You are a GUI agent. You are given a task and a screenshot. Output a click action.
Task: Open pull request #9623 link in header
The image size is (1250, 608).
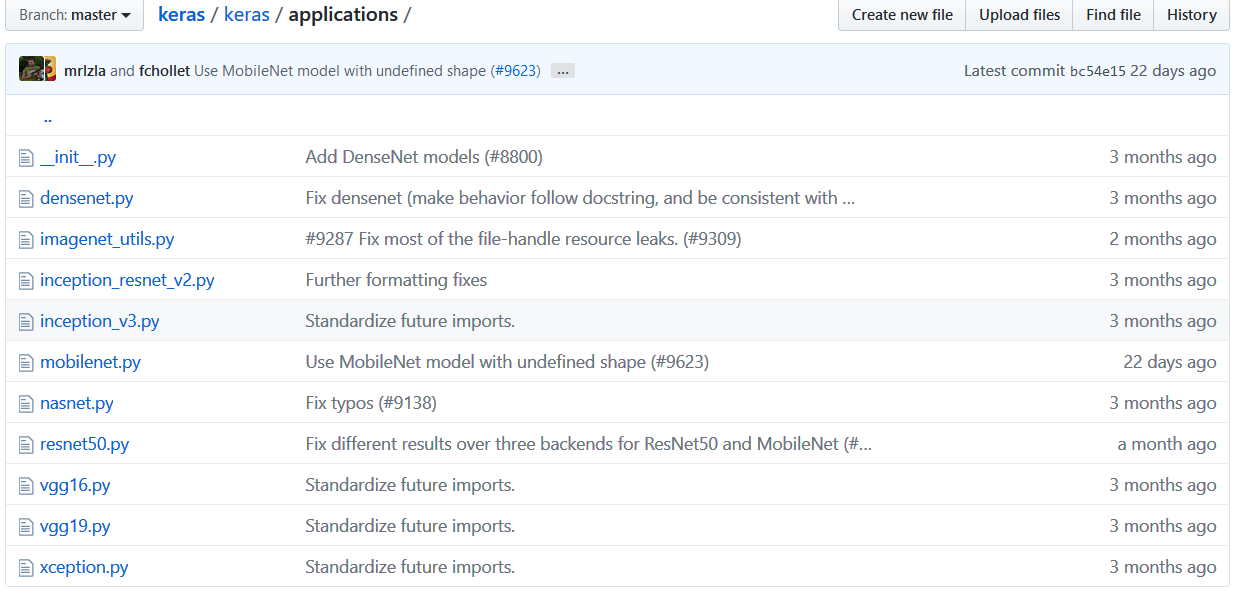tap(515, 71)
